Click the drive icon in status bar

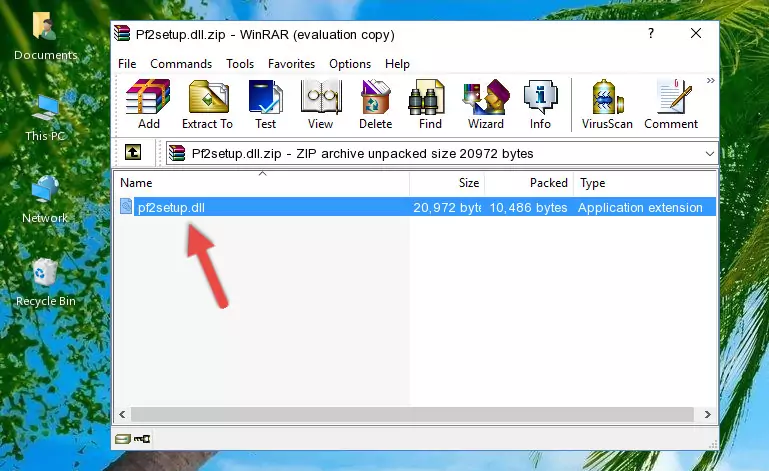pyautogui.click(x=122, y=439)
